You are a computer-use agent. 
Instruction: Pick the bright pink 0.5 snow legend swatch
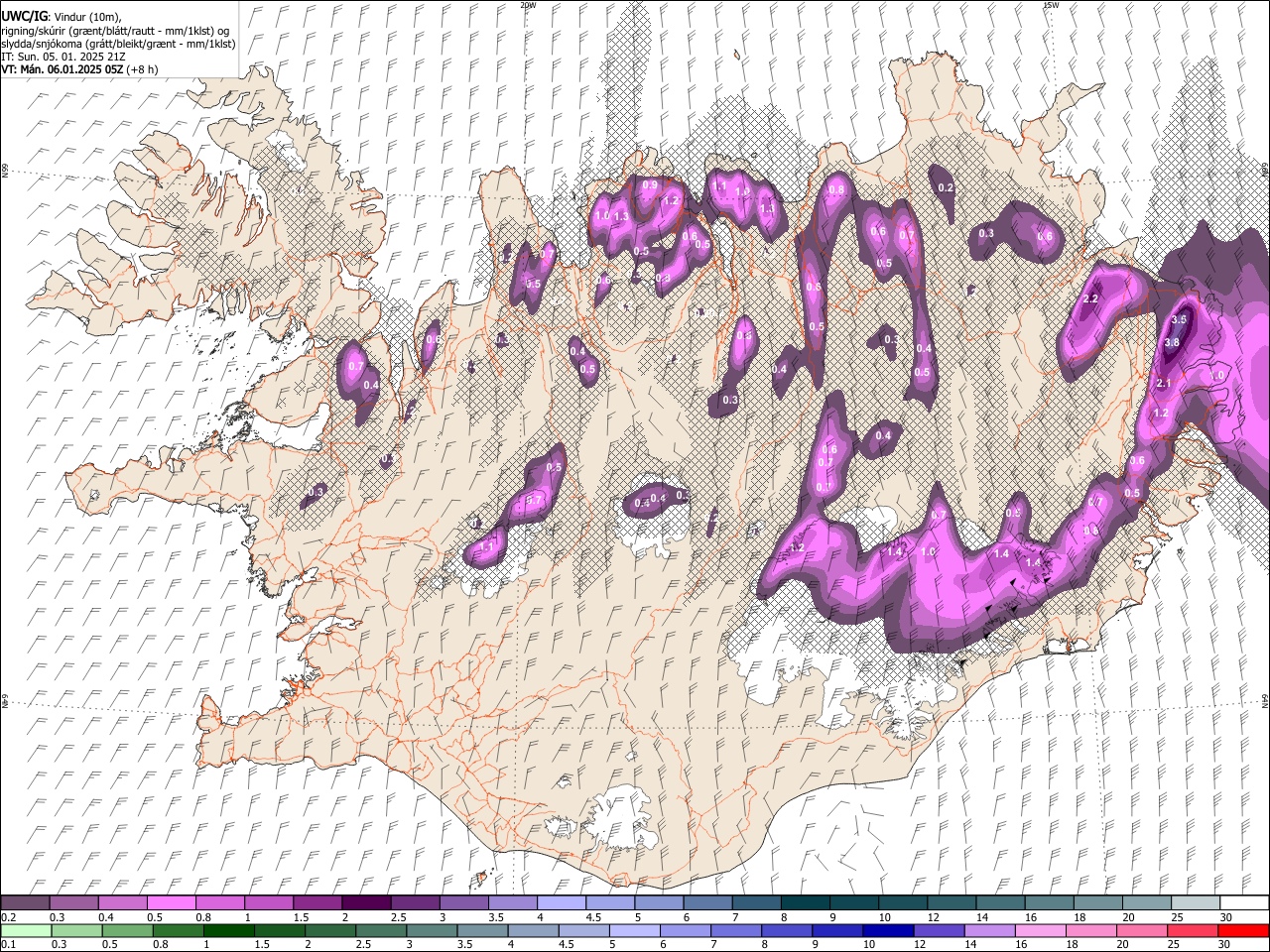point(171,902)
